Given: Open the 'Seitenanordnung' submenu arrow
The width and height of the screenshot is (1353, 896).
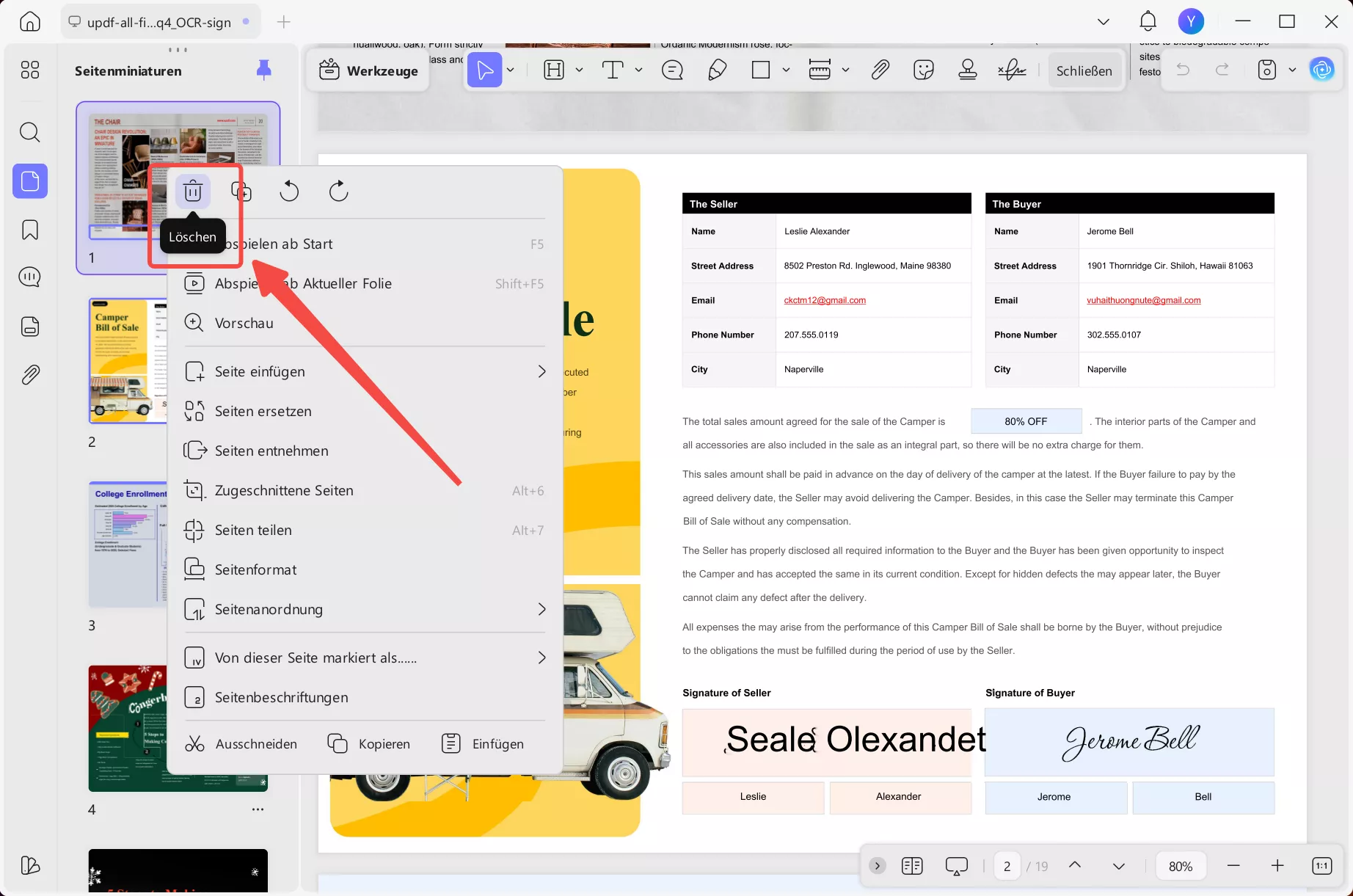Looking at the screenshot, I should tap(541, 609).
